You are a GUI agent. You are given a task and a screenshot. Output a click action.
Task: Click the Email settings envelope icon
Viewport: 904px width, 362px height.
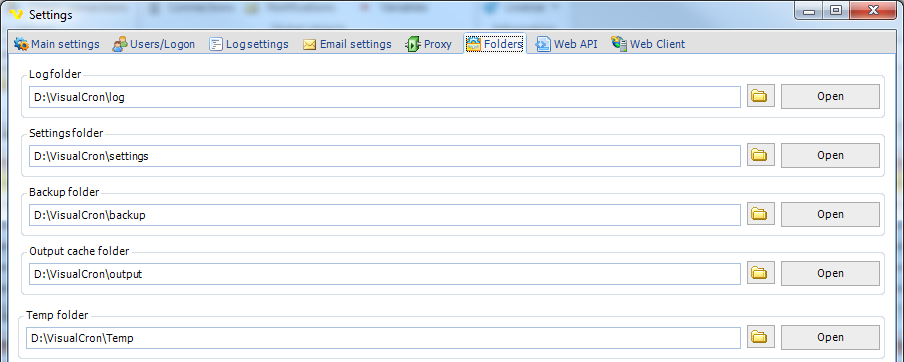[x=310, y=44]
